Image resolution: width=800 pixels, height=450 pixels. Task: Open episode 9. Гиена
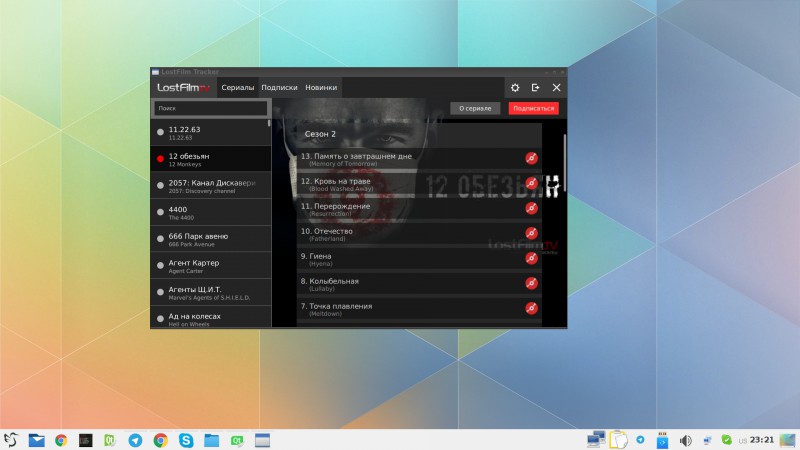[419, 259]
